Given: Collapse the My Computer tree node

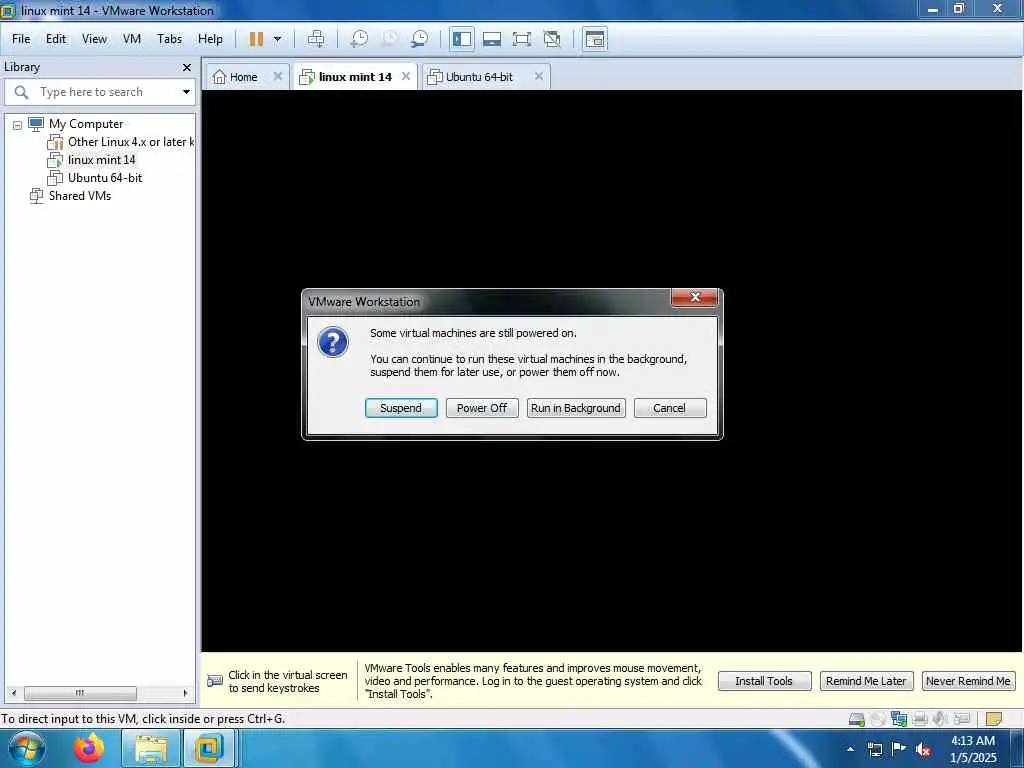Looking at the screenshot, I should [18, 125].
